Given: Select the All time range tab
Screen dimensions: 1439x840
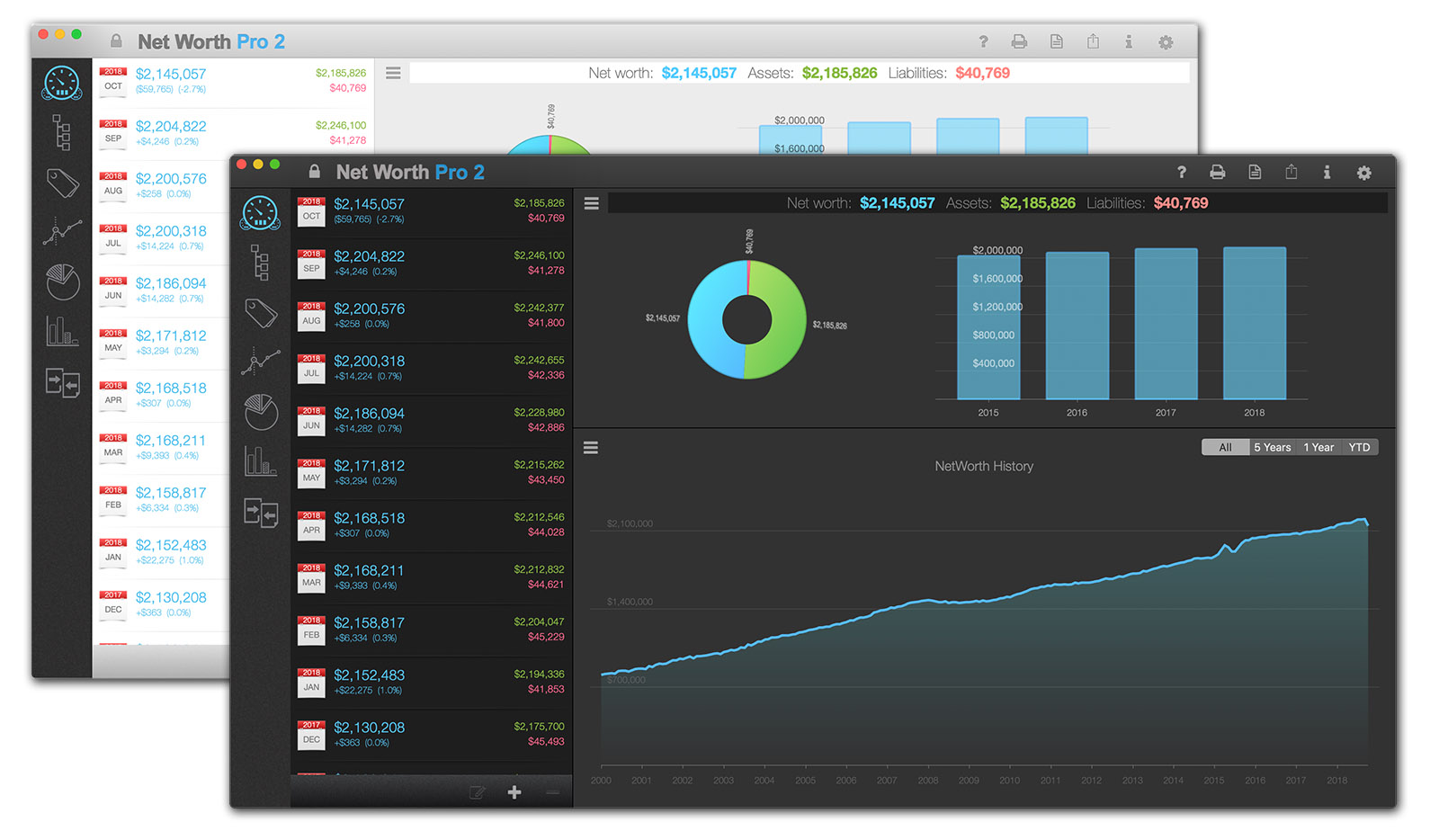Looking at the screenshot, I should [x=1225, y=447].
